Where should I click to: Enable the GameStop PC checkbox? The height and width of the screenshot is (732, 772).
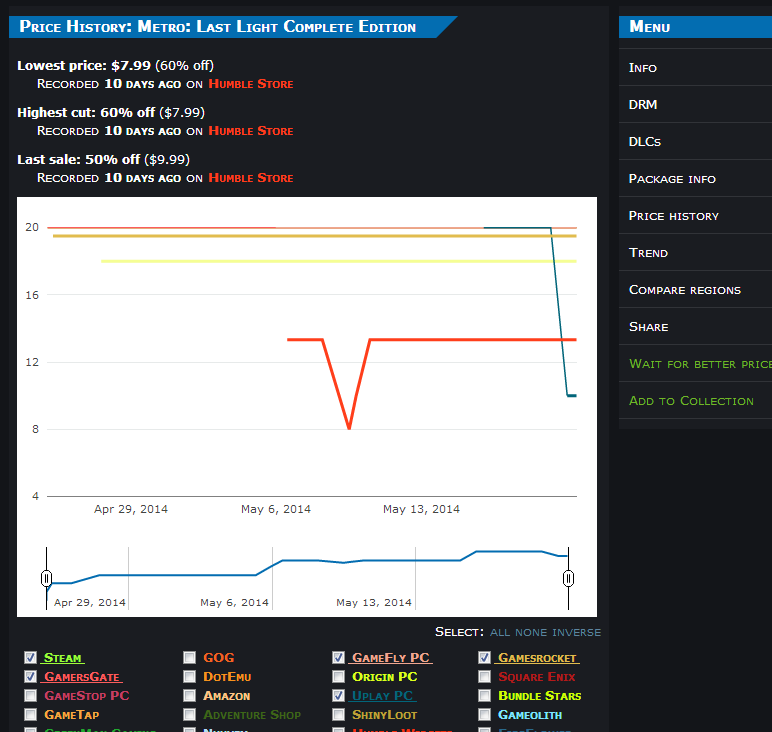point(31,696)
